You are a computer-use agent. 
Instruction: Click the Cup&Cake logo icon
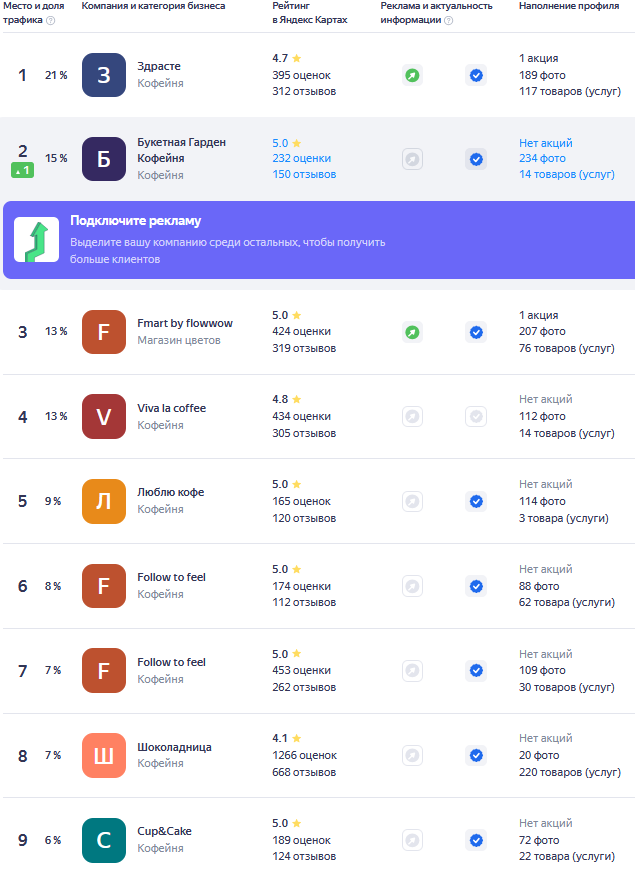(104, 840)
